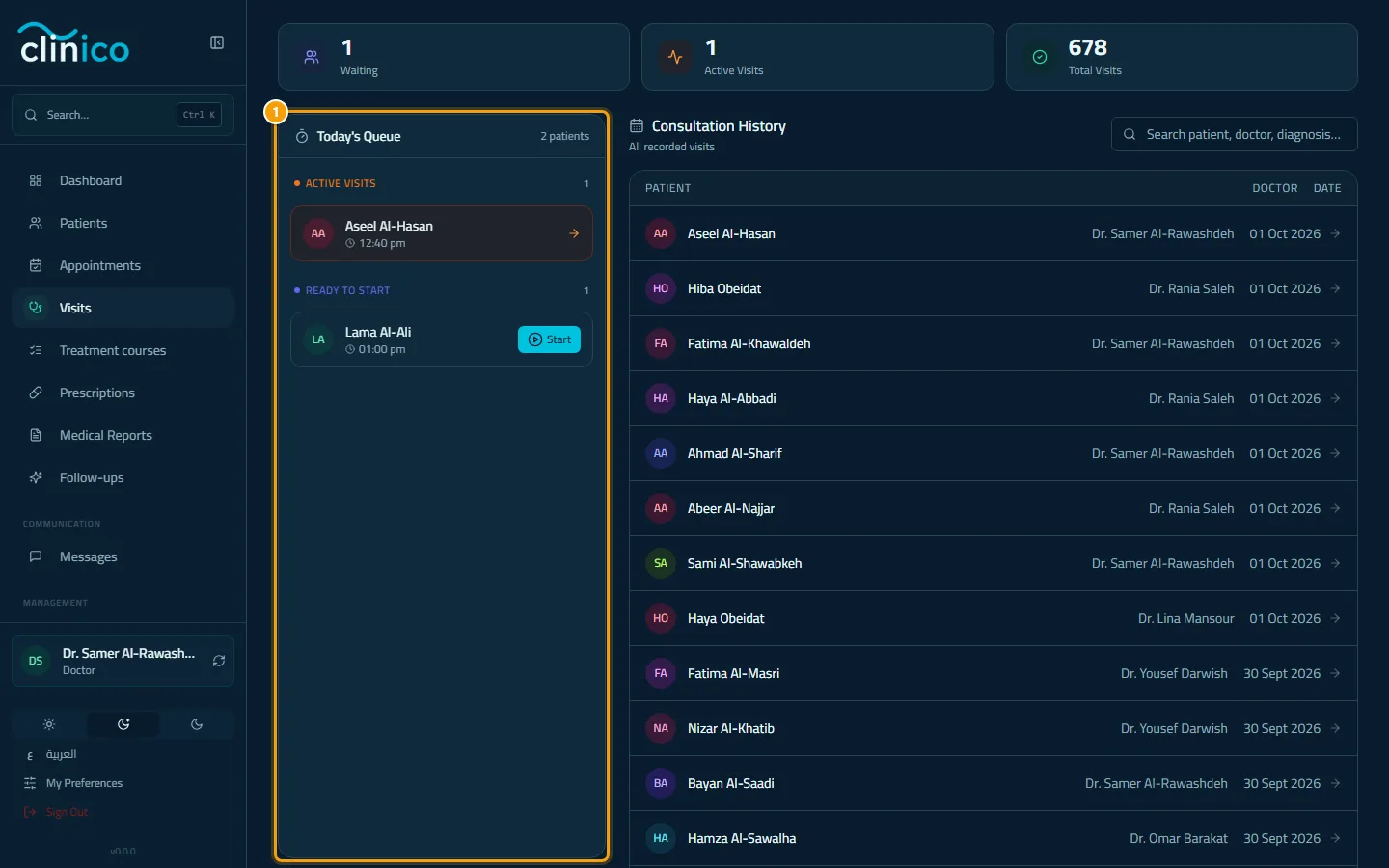Click Nizar Al-Khatib's patient name
The height and width of the screenshot is (868, 1389).
pos(731,728)
